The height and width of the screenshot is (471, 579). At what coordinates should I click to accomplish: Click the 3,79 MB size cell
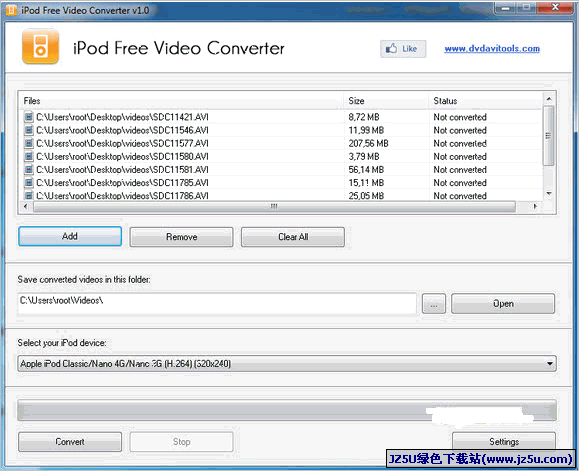(x=364, y=157)
